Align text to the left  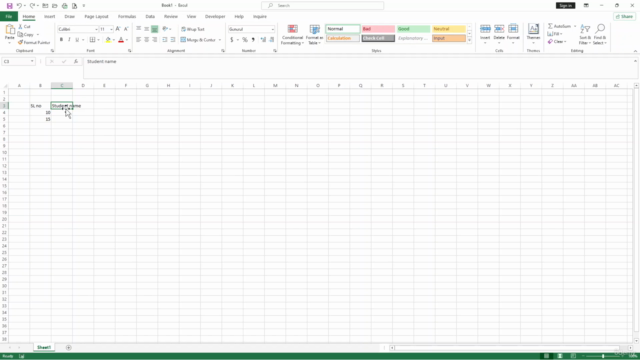tap(138, 40)
